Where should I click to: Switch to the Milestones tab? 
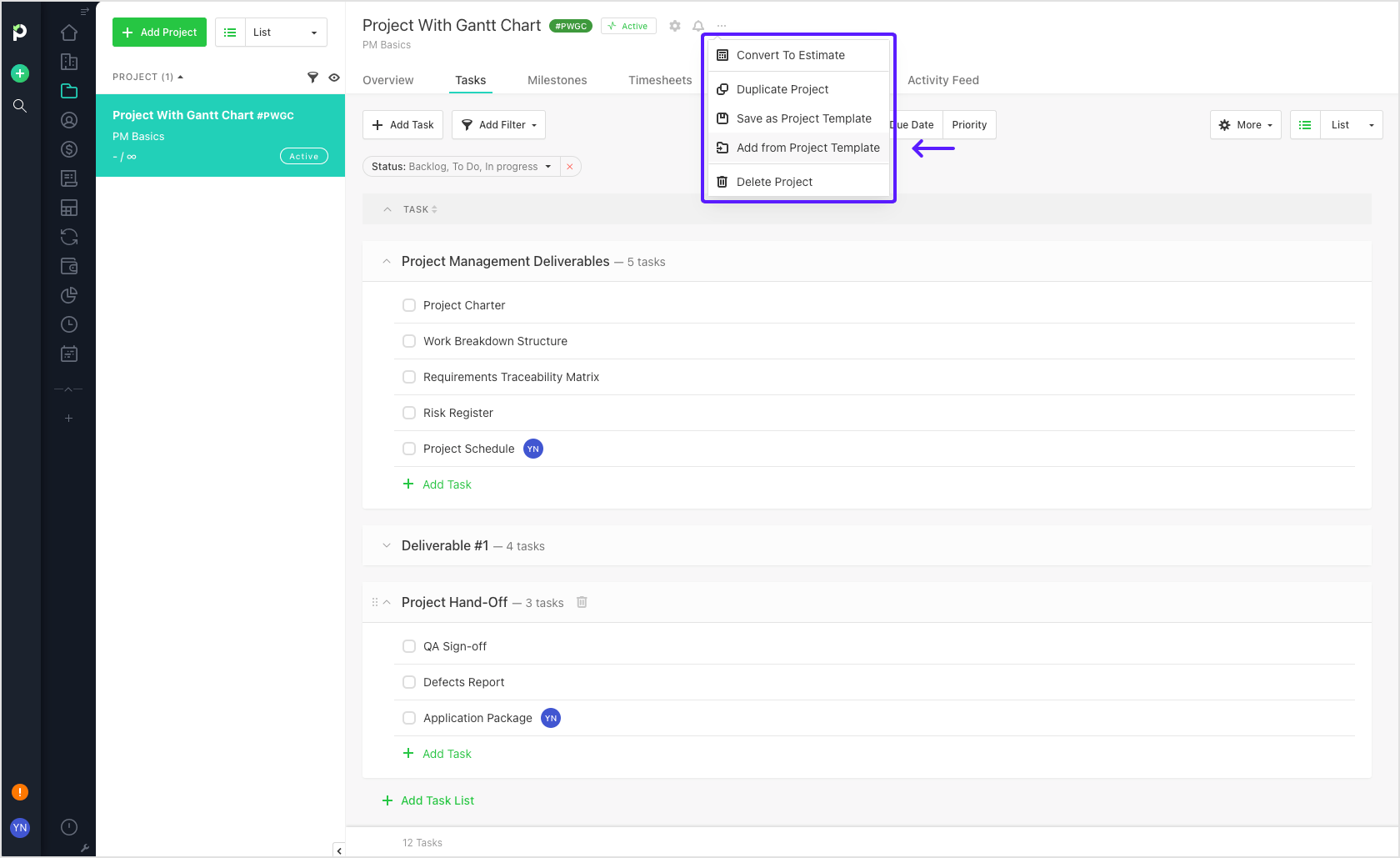[557, 79]
